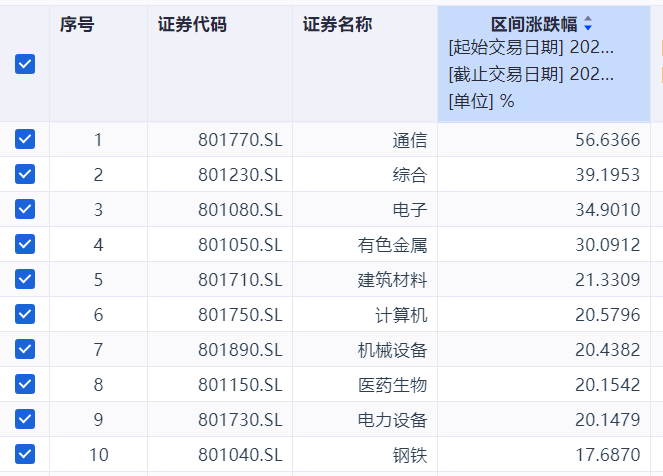Uncheck the checkbox for row 7 机械设备
The width and height of the screenshot is (663, 476).
pyautogui.click(x=25, y=349)
